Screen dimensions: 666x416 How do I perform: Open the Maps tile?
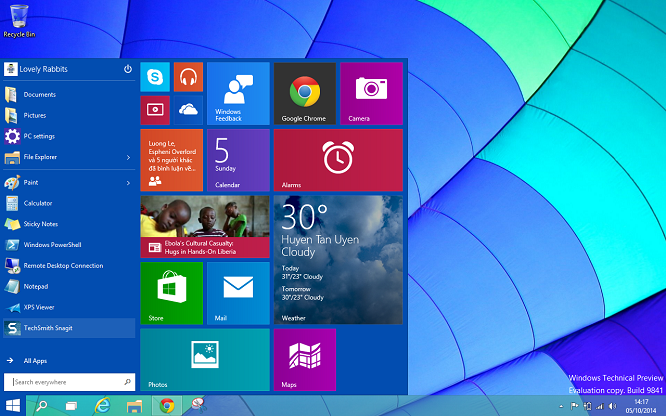(305, 360)
